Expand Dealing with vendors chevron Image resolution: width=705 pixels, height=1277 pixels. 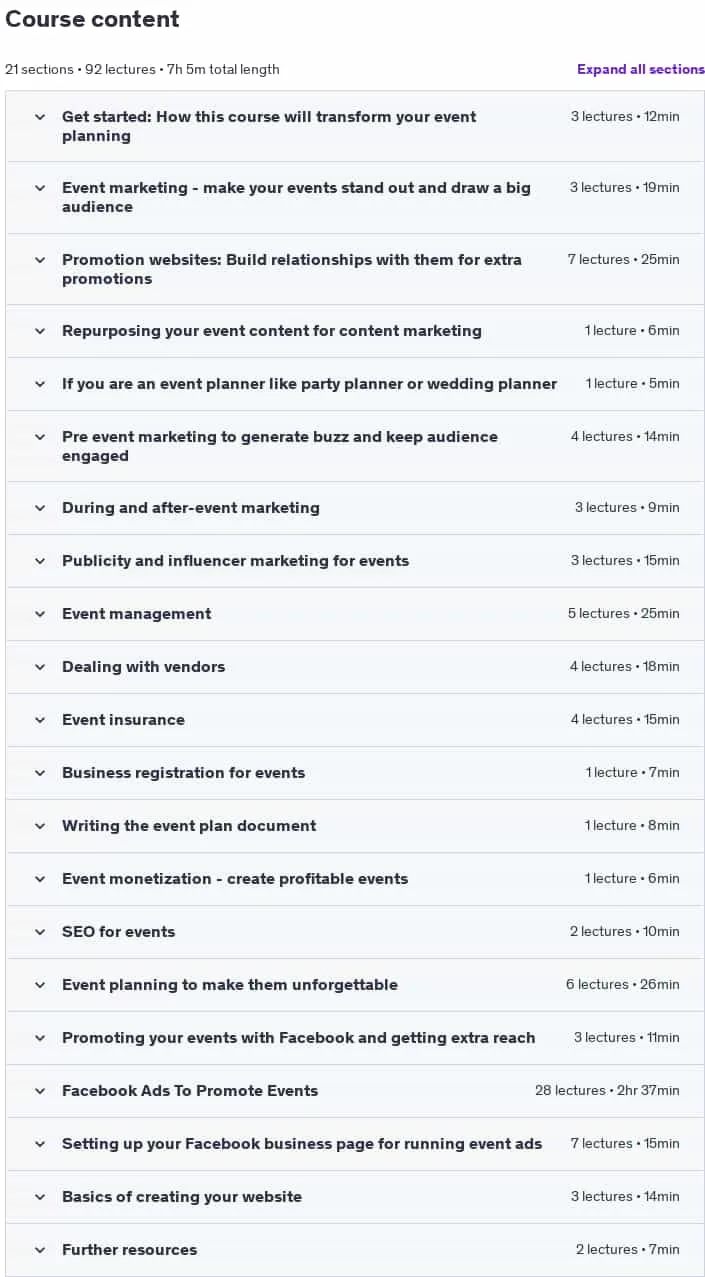pos(40,667)
